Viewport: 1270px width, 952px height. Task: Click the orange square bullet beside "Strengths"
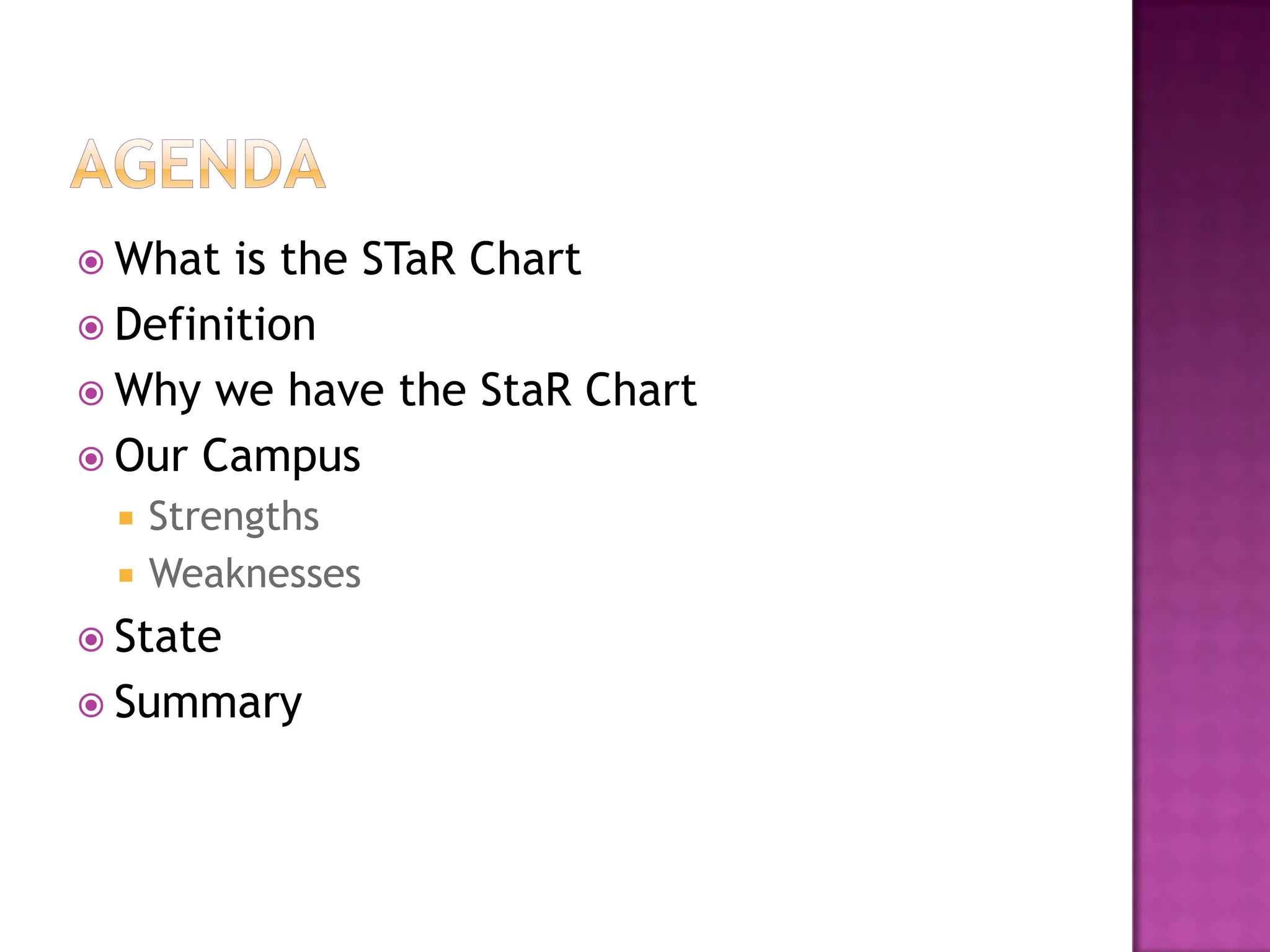(x=126, y=518)
